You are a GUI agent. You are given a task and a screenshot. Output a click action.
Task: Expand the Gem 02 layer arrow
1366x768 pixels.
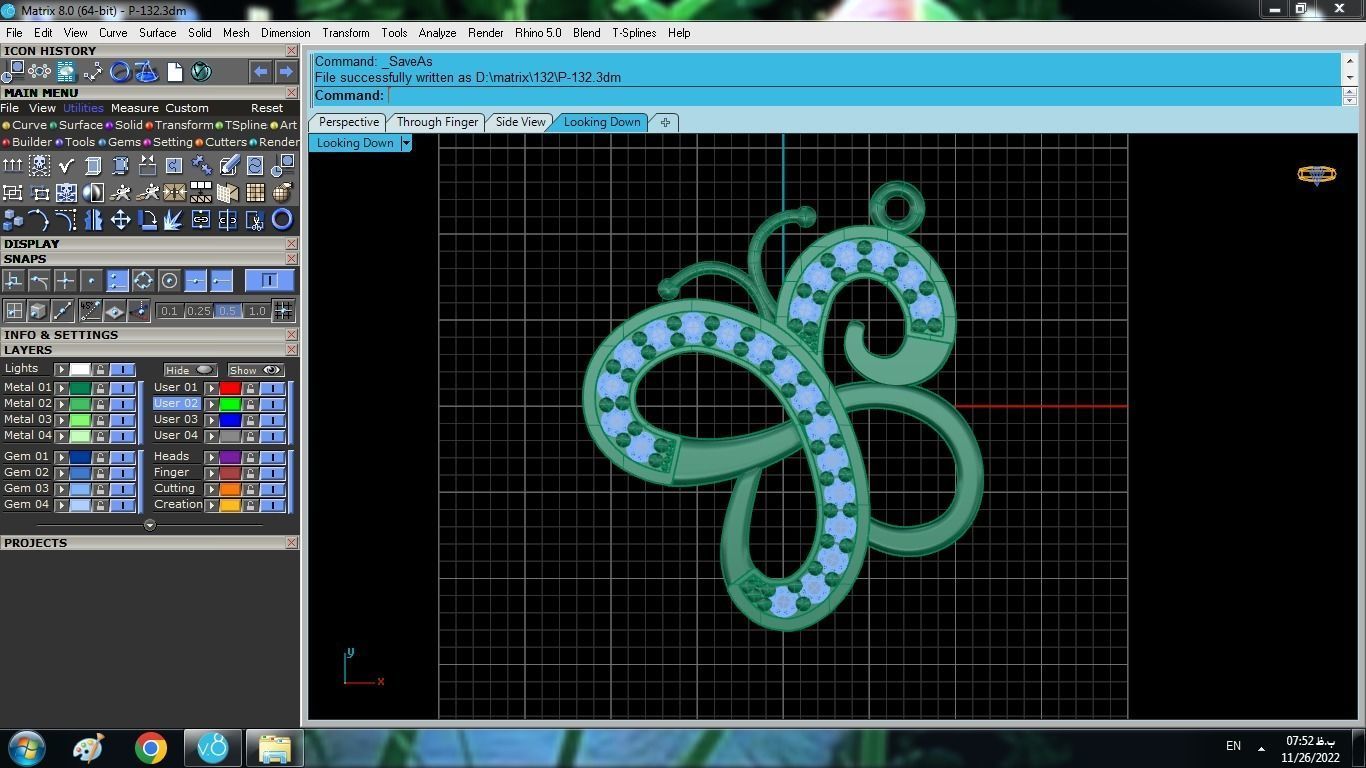point(61,473)
